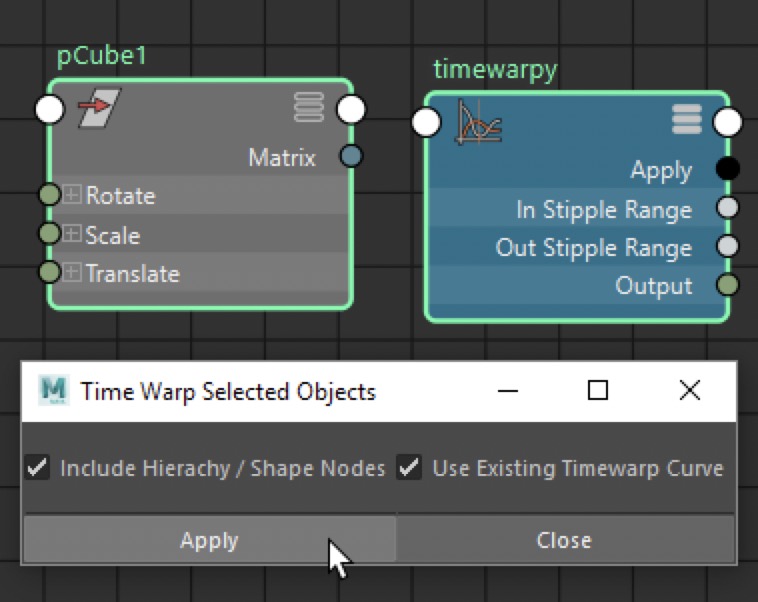This screenshot has width=758, height=602.
Task: Click the Rotate attribute label
Action: pyautogui.click(x=120, y=196)
